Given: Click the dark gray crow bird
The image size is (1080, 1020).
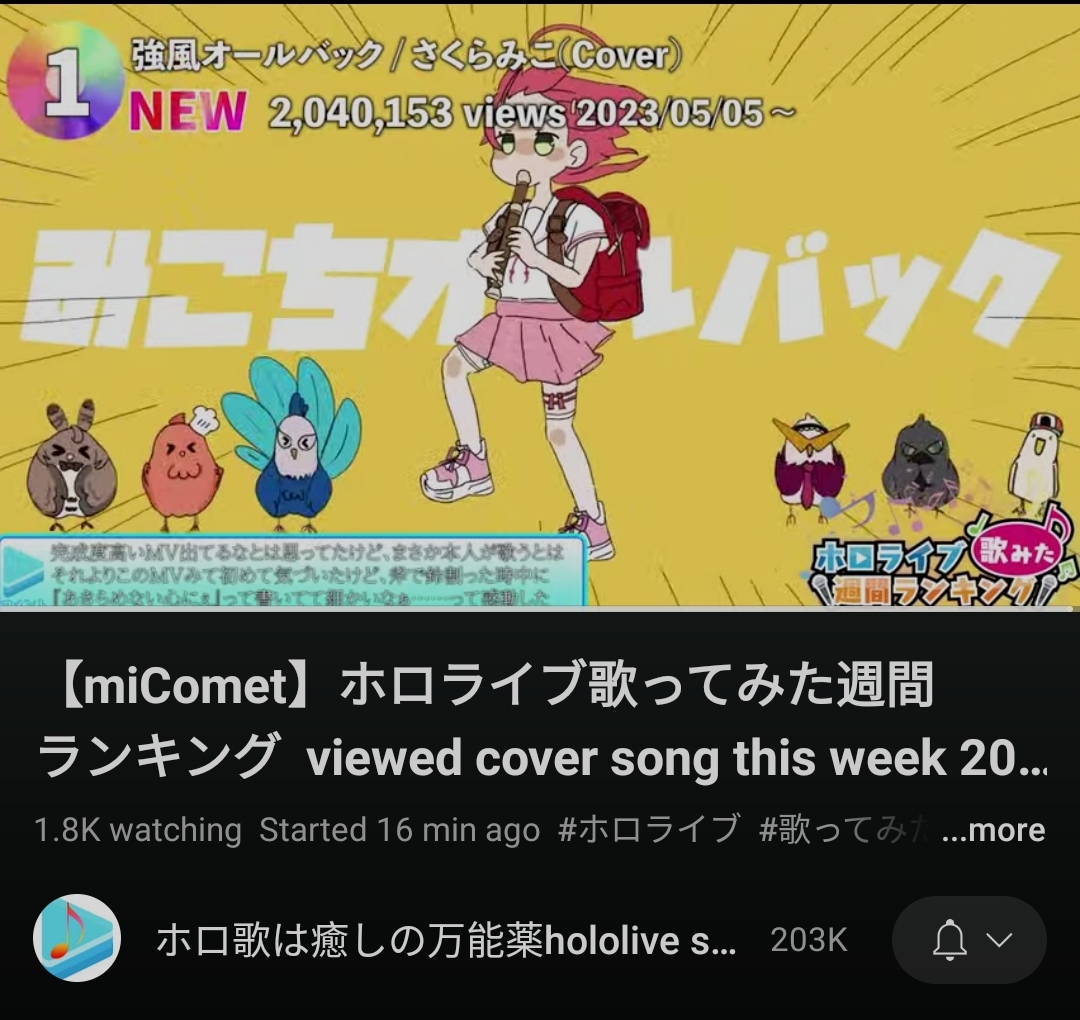Looking at the screenshot, I should point(920,461).
